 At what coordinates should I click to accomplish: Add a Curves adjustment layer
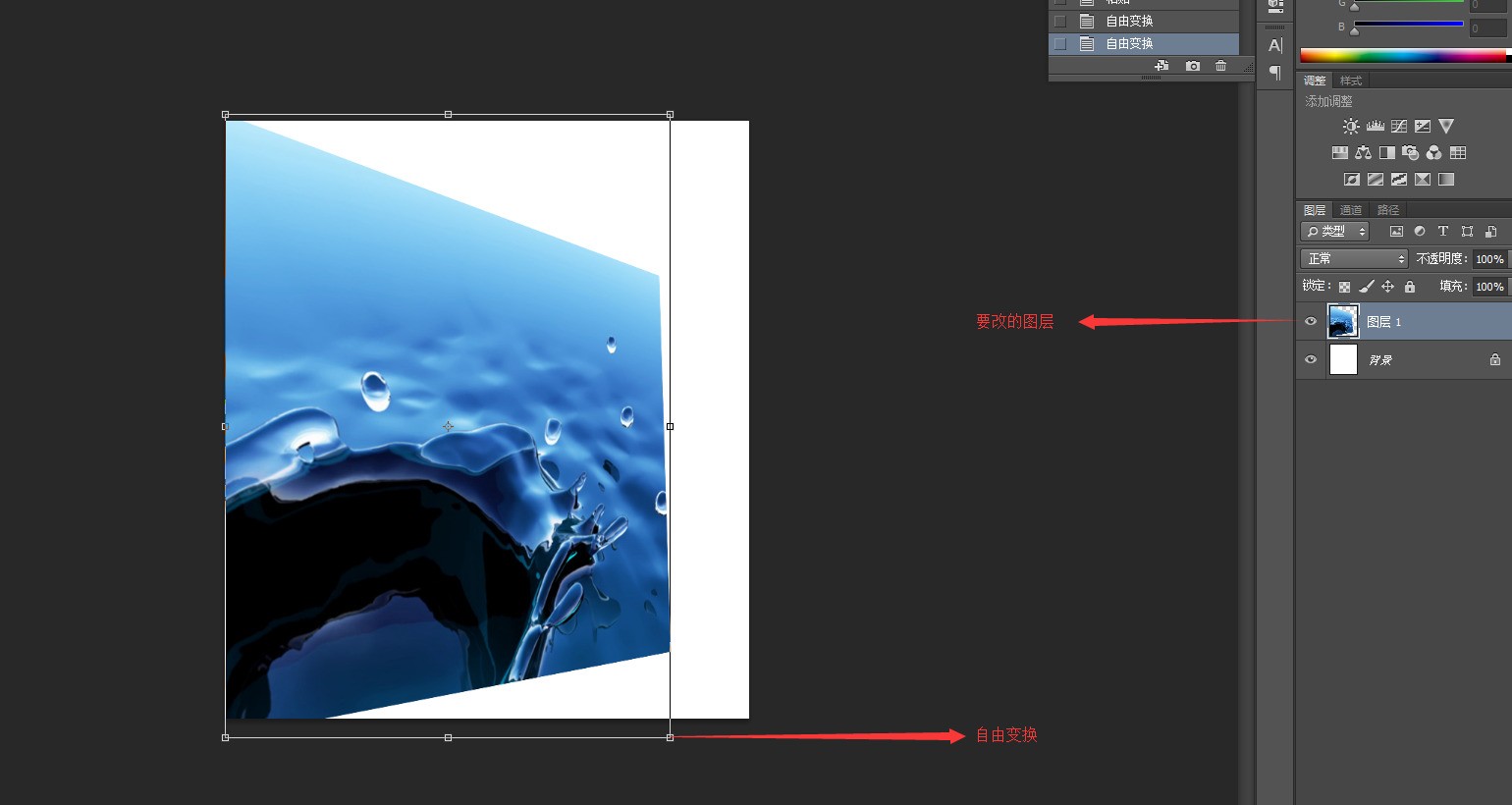click(1399, 127)
